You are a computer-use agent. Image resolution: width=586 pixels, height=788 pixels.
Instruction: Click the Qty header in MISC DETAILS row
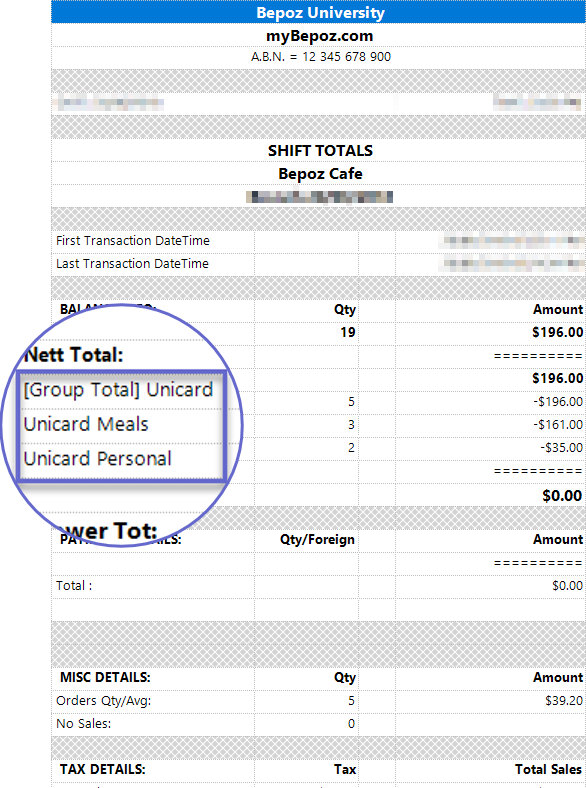[x=345, y=678]
